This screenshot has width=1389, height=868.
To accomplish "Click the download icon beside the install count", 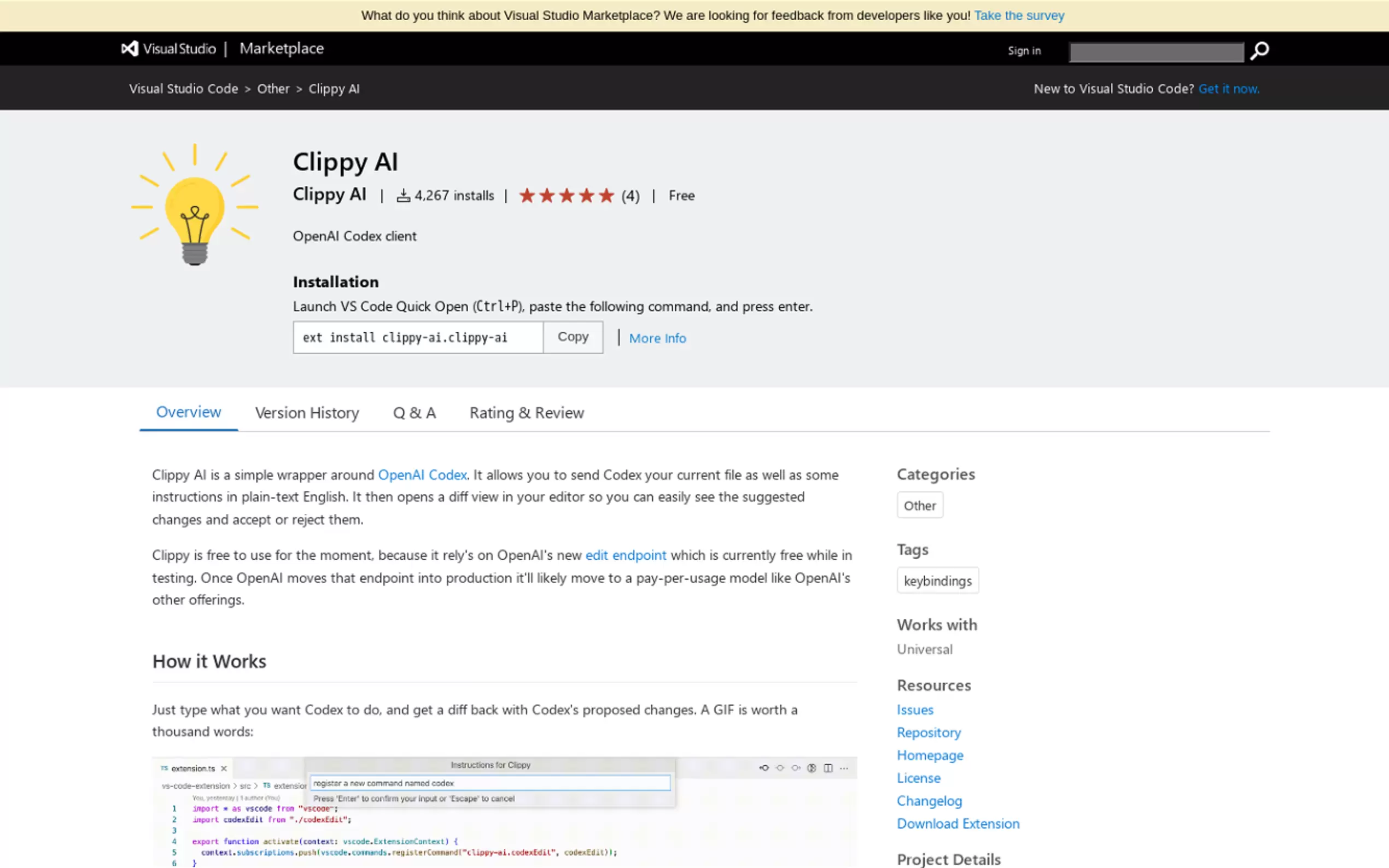I will [405, 195].
